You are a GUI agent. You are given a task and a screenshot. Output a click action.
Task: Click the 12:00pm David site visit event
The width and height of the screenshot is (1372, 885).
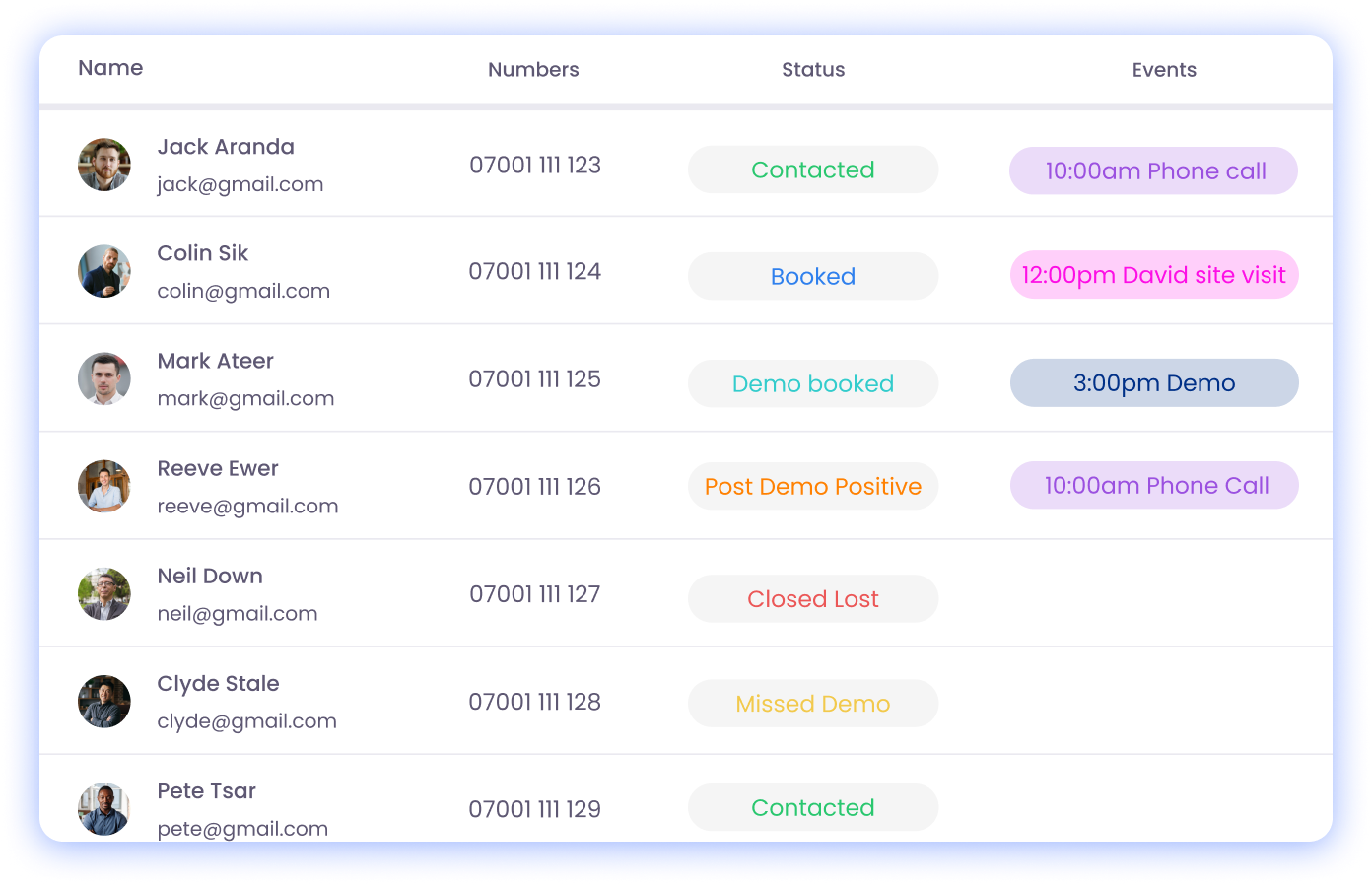point(1154,275)
